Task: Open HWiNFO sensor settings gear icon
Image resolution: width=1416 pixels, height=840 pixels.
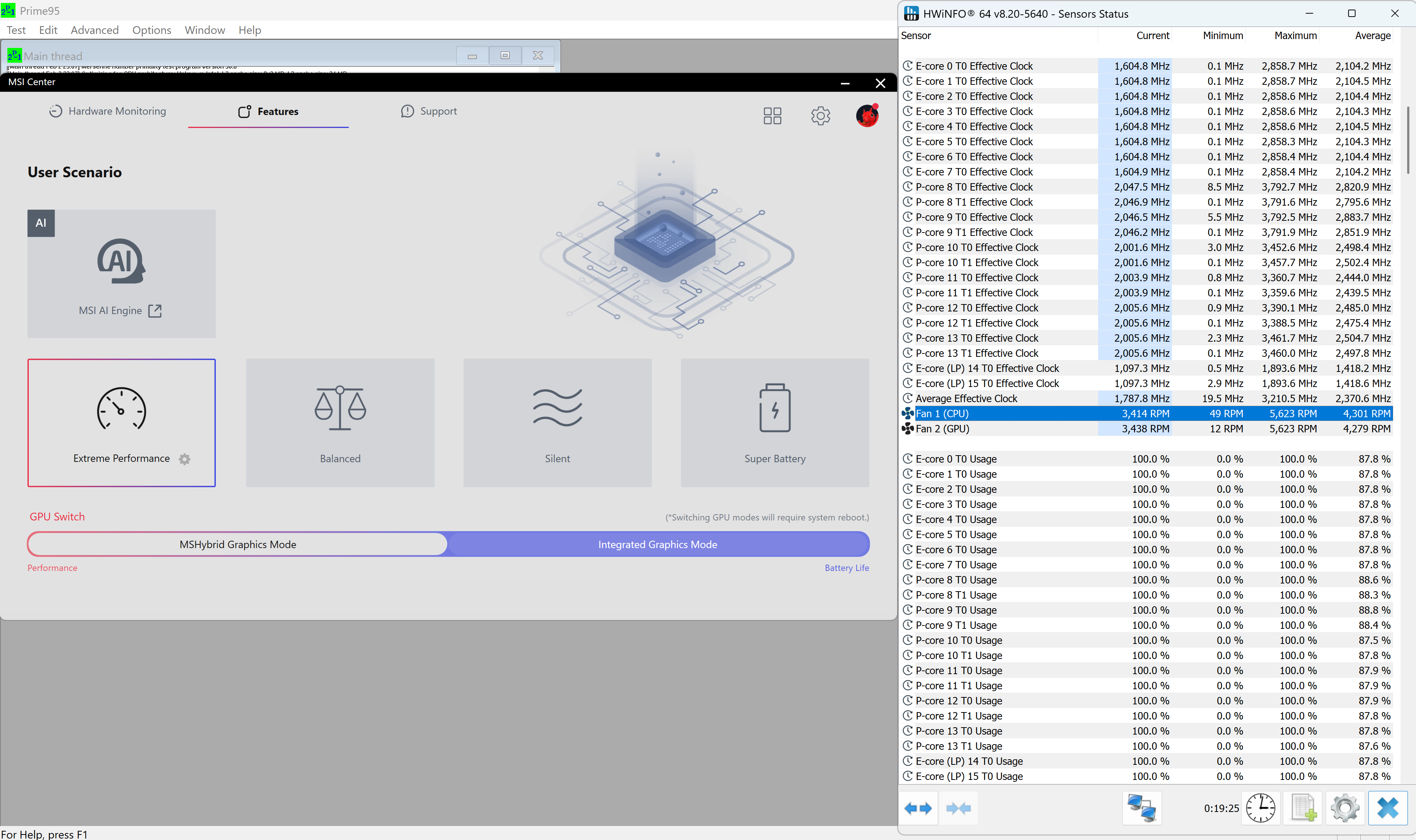Action: click(x=1345, y=808)
